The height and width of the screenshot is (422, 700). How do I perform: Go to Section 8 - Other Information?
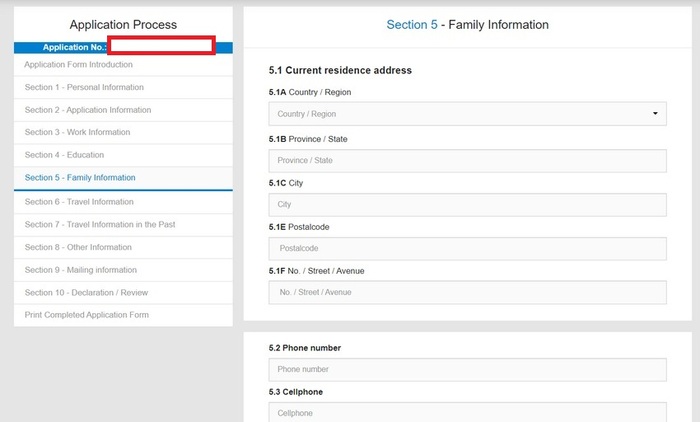[x=78, y=247]
